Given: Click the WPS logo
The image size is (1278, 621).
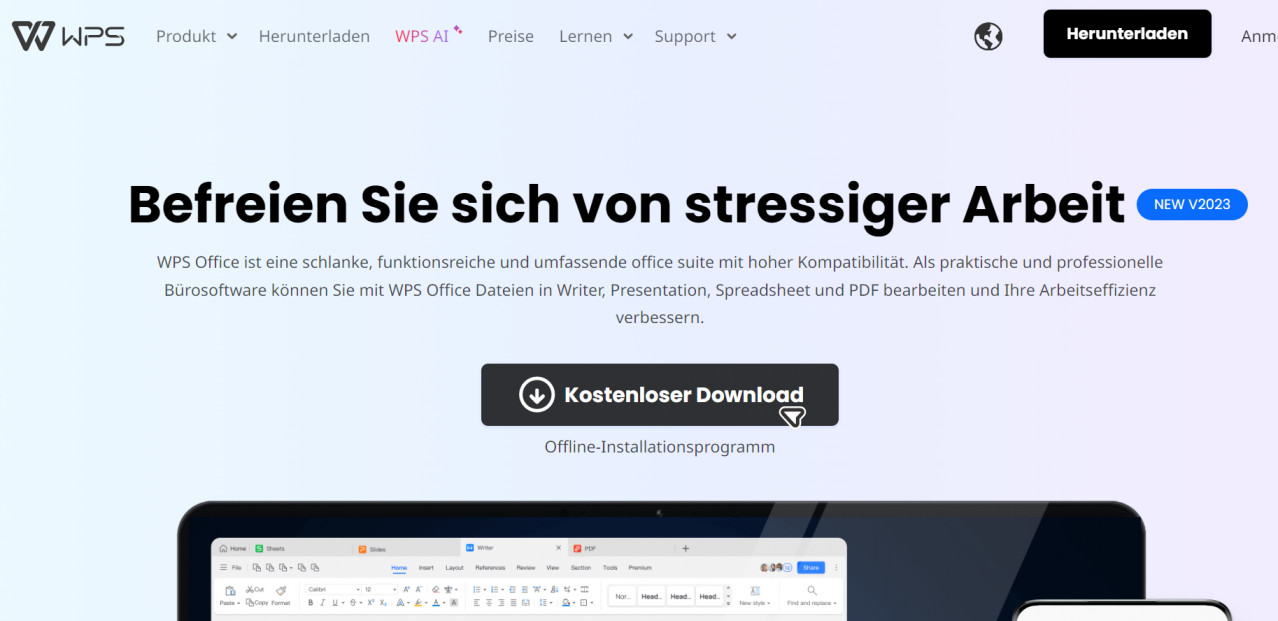Looking at the screenshot, I should coord(66,34).
